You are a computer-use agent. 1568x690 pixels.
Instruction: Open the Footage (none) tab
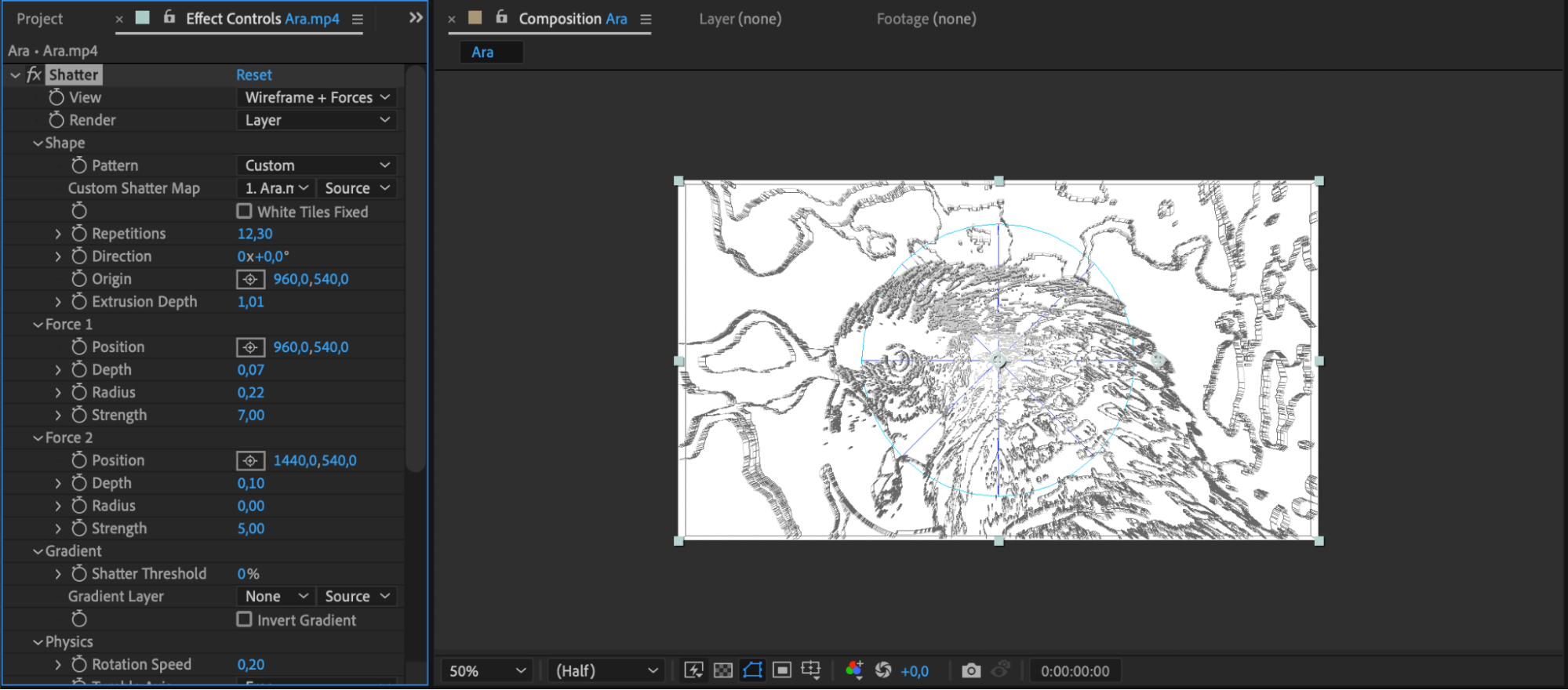point(926,19)
